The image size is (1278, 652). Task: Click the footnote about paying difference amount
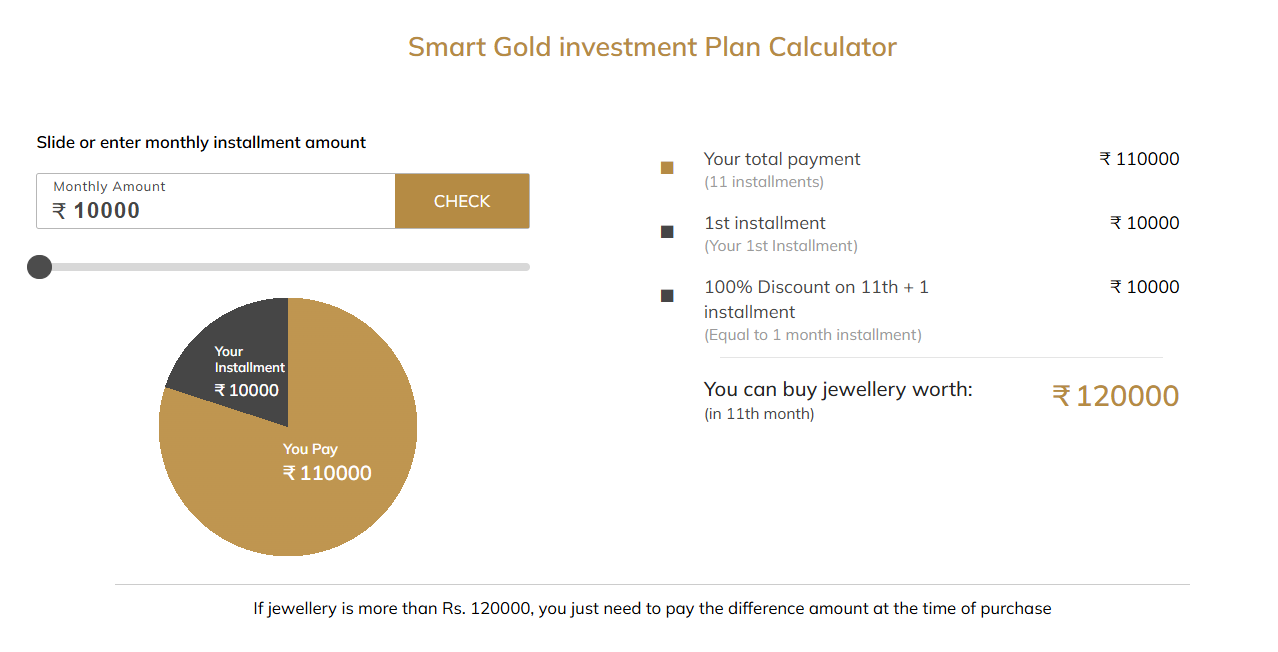click(x=652, y=608)
